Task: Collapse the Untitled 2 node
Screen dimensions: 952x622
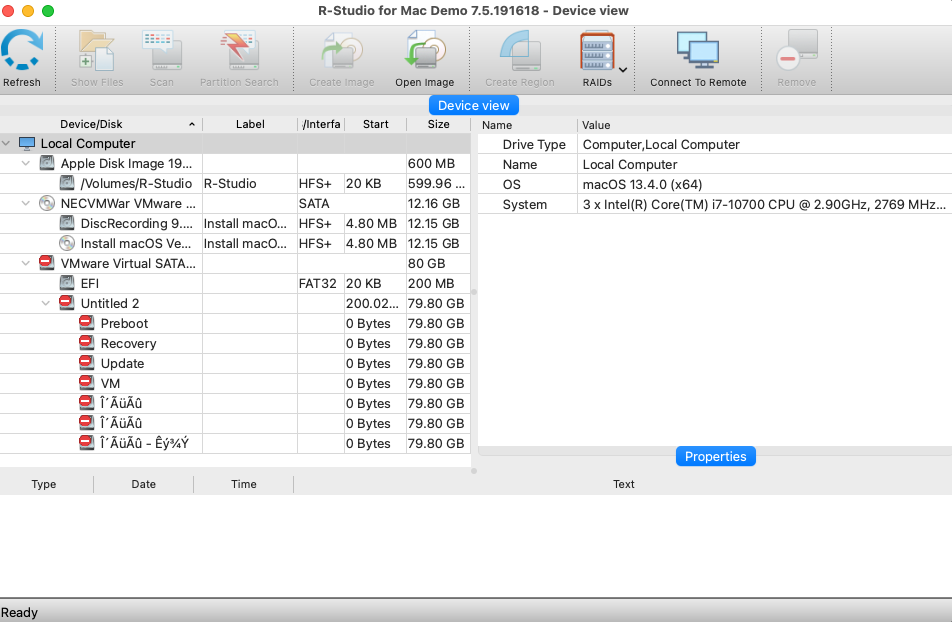Action: [x=46, y=304]
